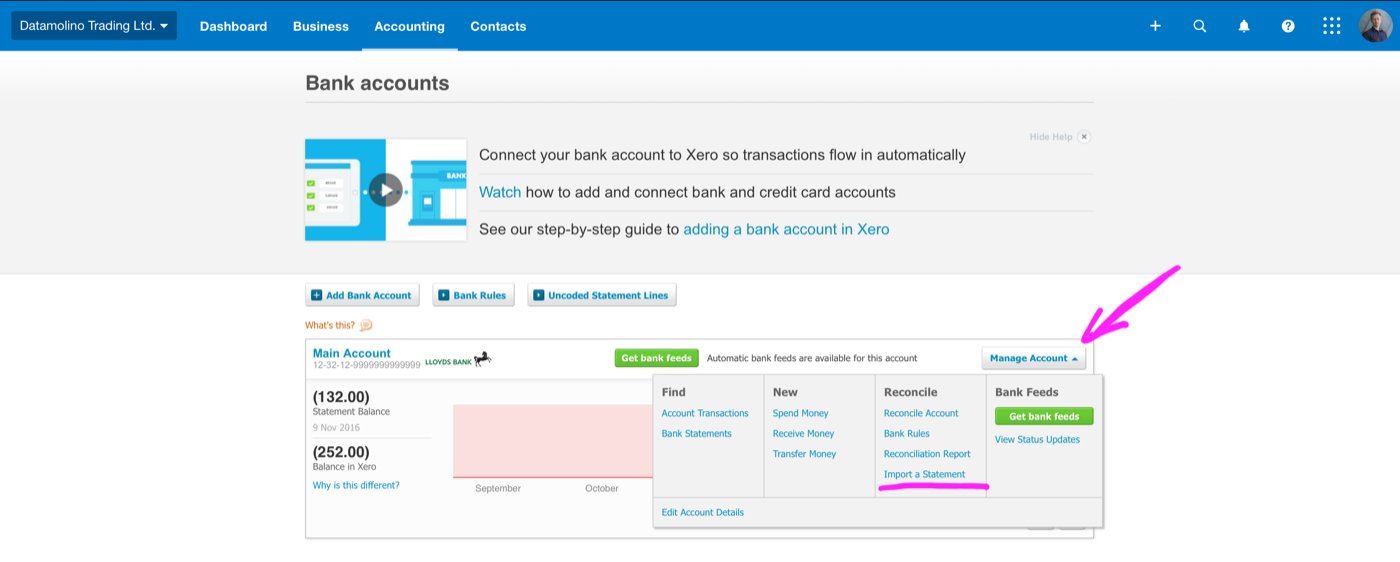This screenshot has height=562, width=1400.
Task: Click the (132.00) statement balance value
Action: click(x=341, y=397)
